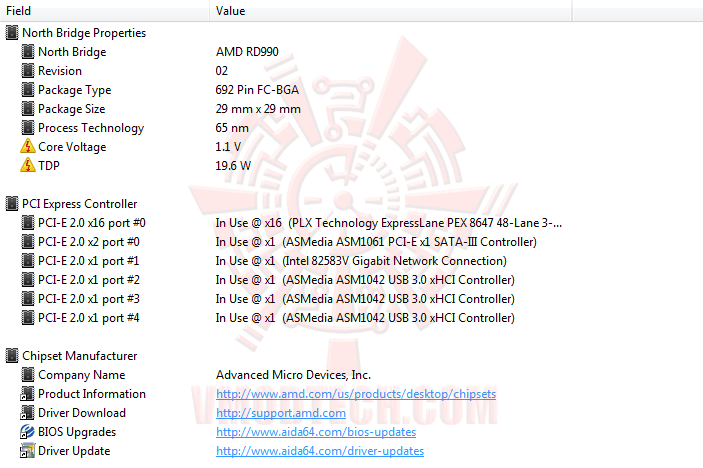Select the PCI-E 2.0 x16 port #0 label
Image resolution: width=703 pixels, height=468 pixels.
(91, 223)
